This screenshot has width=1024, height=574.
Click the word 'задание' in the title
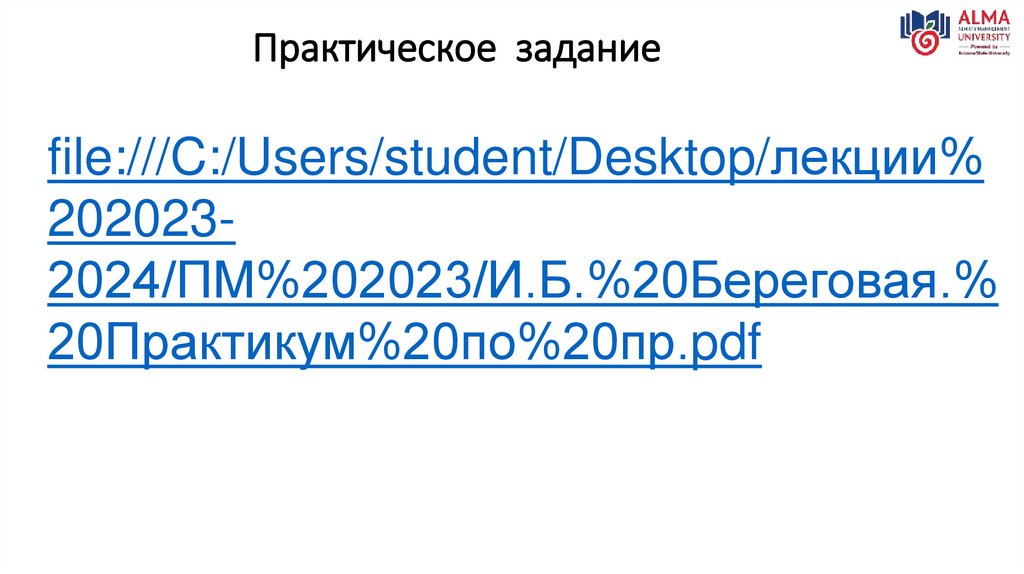(x=589, y=47)
